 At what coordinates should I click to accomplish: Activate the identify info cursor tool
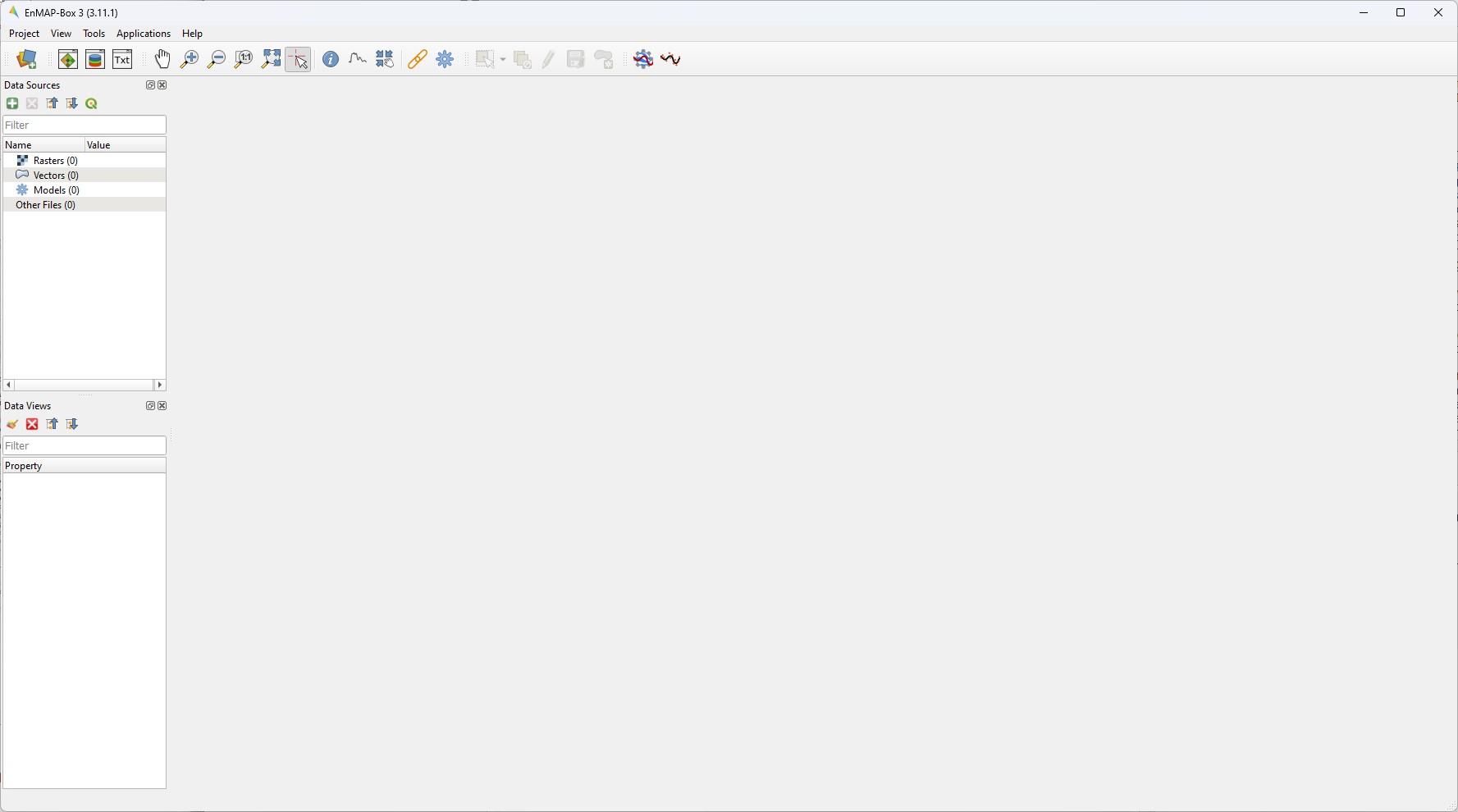pos(331,59)
